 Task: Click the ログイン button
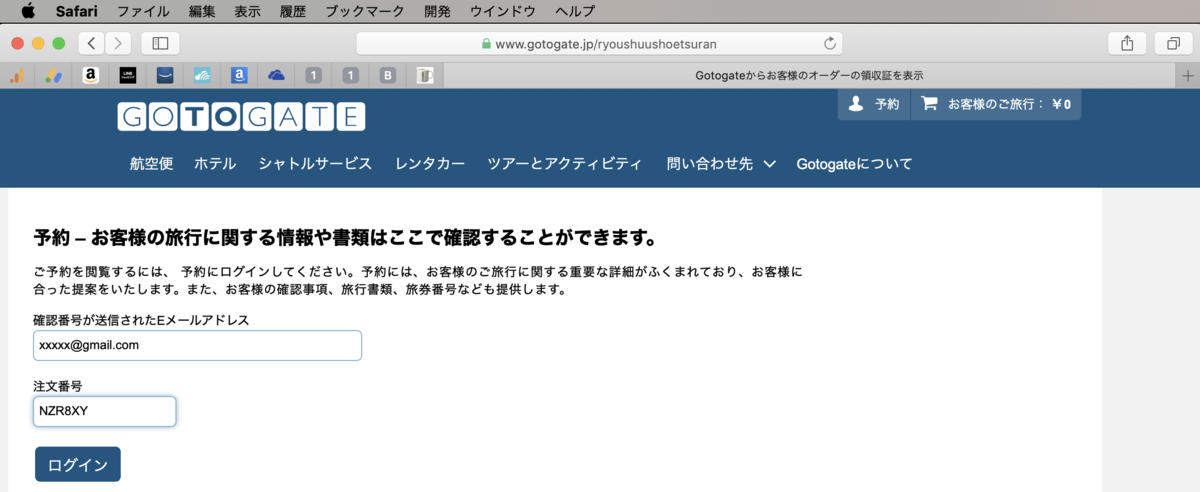[x=78, y=464]
